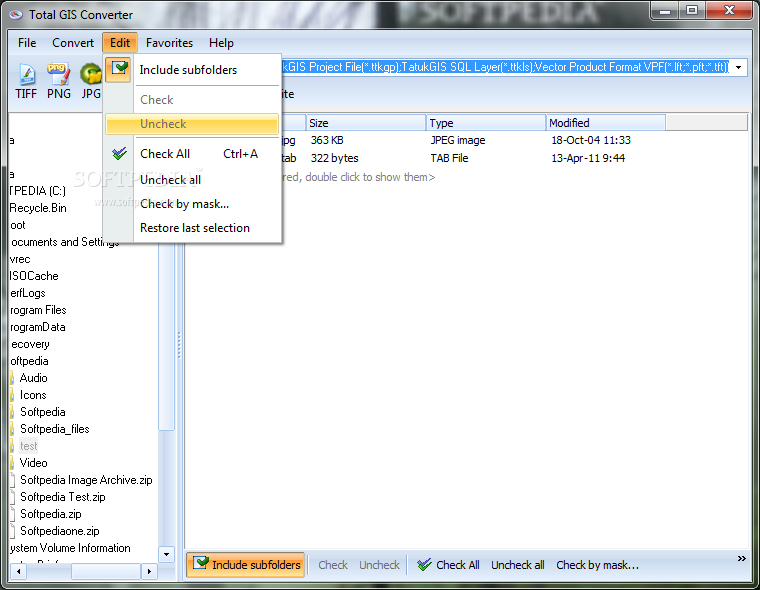Viewport: 760px width, 590px height.
Task: Select SOFTPEDIA (C:) drive in tree
Action: pyautogui.click(x=37, y=191)
